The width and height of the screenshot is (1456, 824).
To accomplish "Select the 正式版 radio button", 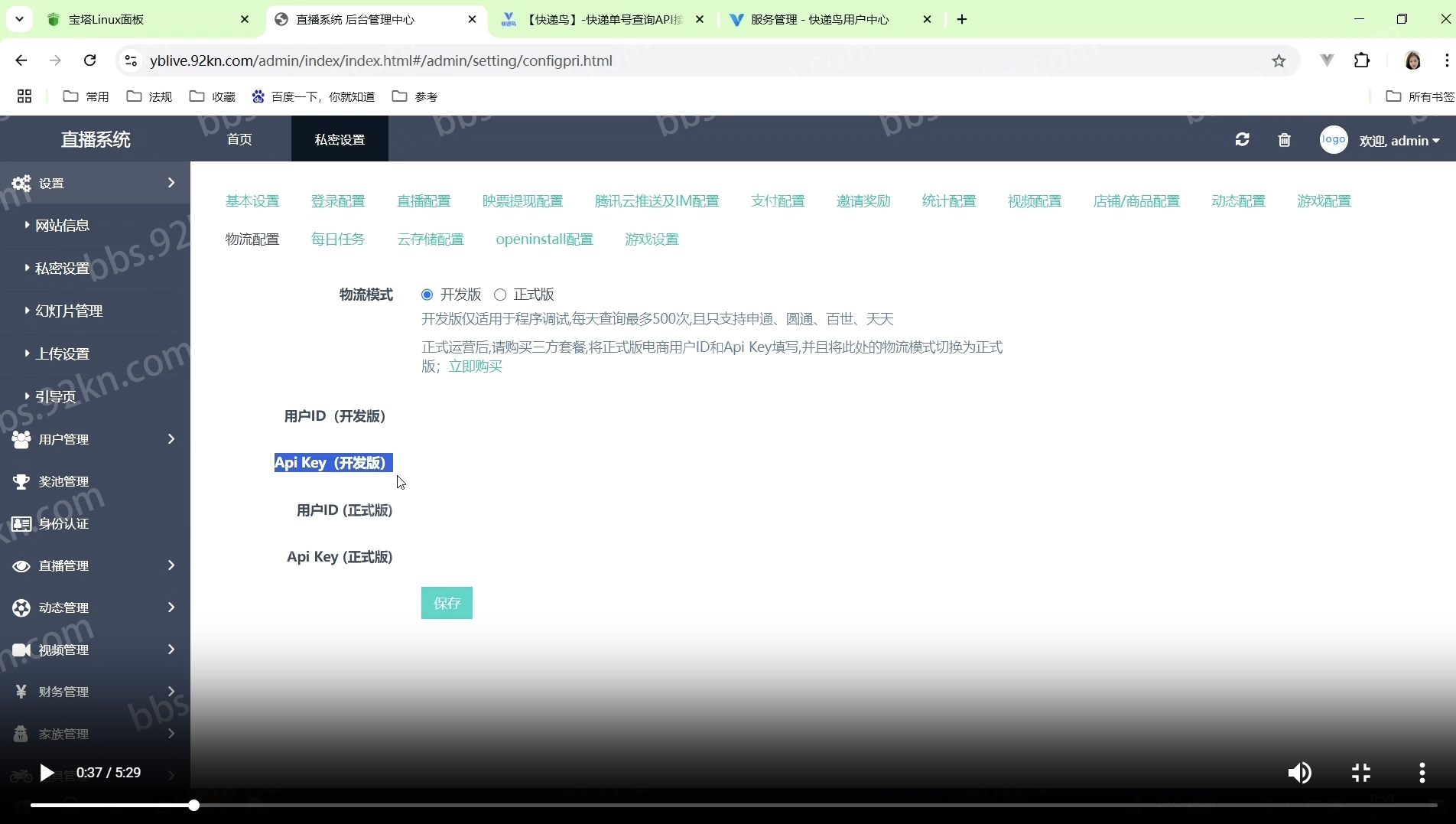I will [500, 295].
